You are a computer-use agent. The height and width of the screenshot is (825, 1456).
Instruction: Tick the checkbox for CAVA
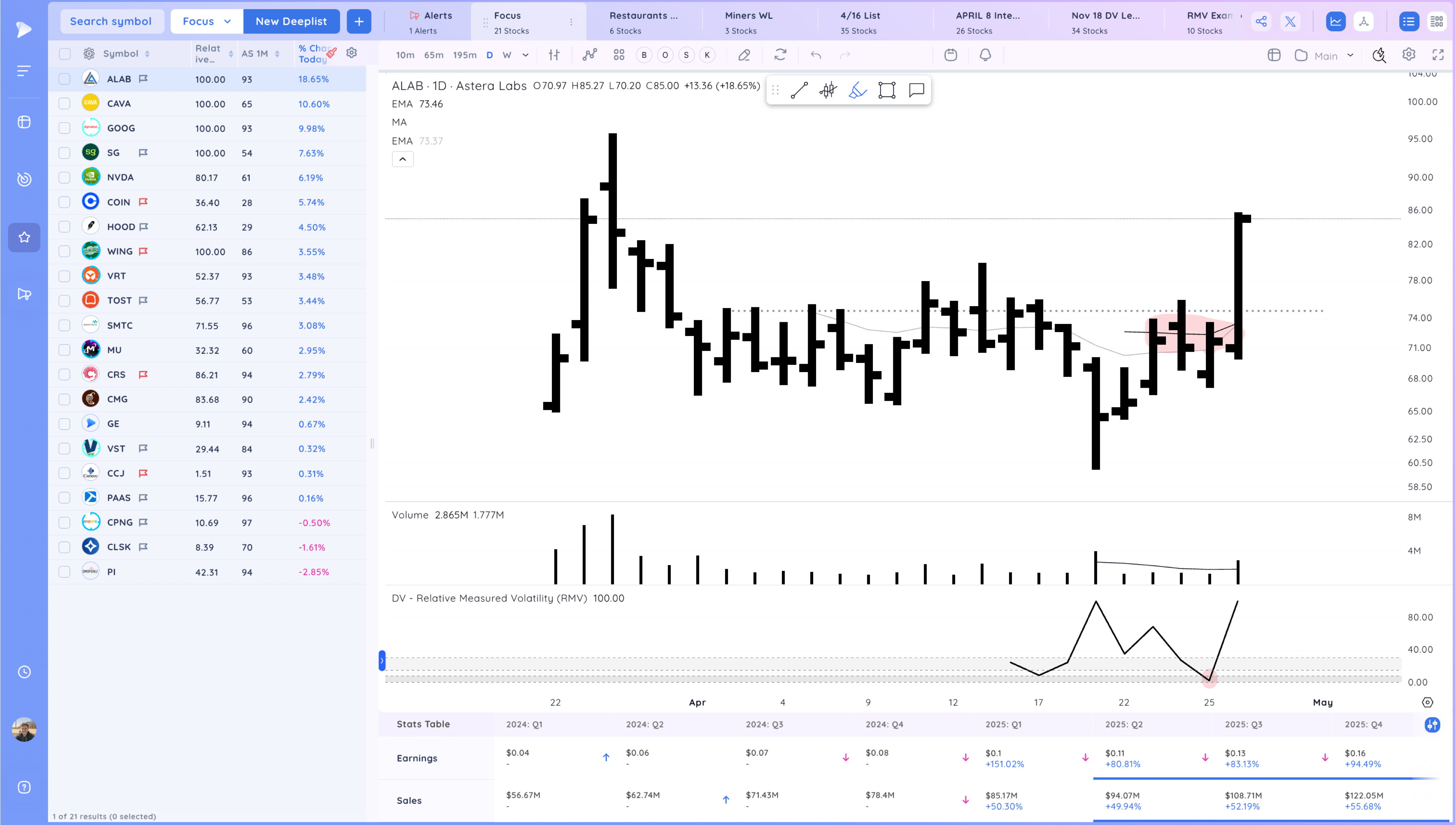tap(64, 104)
